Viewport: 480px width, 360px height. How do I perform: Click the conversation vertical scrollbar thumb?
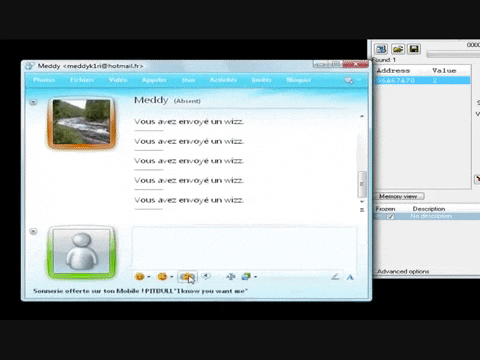[362, 184]
